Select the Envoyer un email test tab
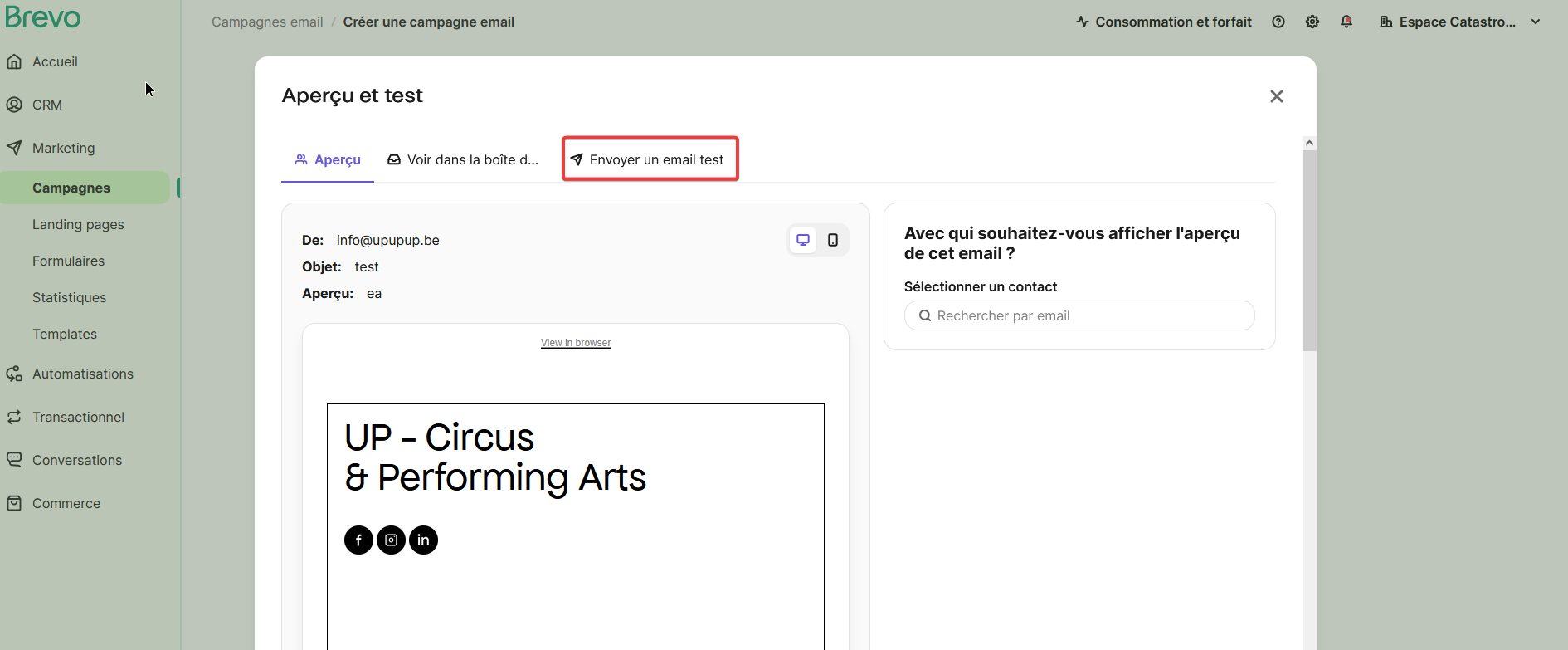This screenshot has width=1568, height=650. pos(650,159)
